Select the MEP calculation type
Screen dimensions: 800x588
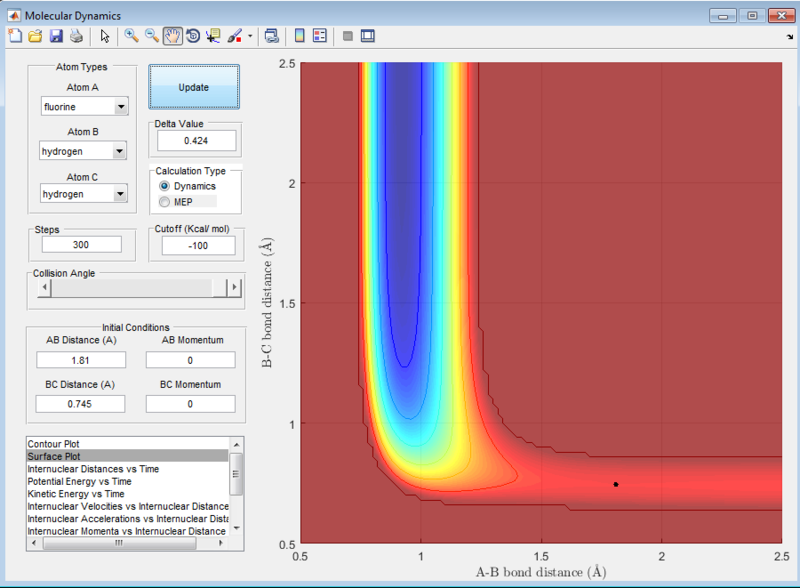click(165, 202)
